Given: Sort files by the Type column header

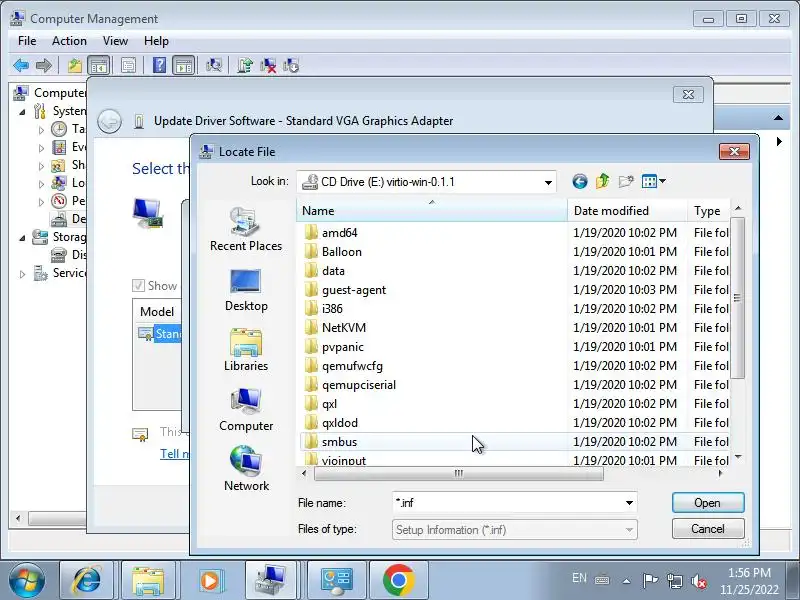Looking at the screenshot, I should click(708, 211).
